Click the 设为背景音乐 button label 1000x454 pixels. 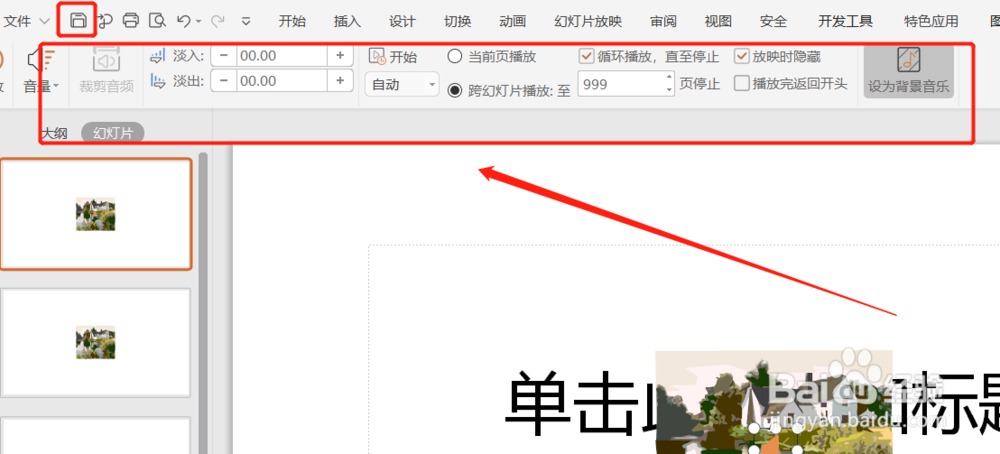909,86
